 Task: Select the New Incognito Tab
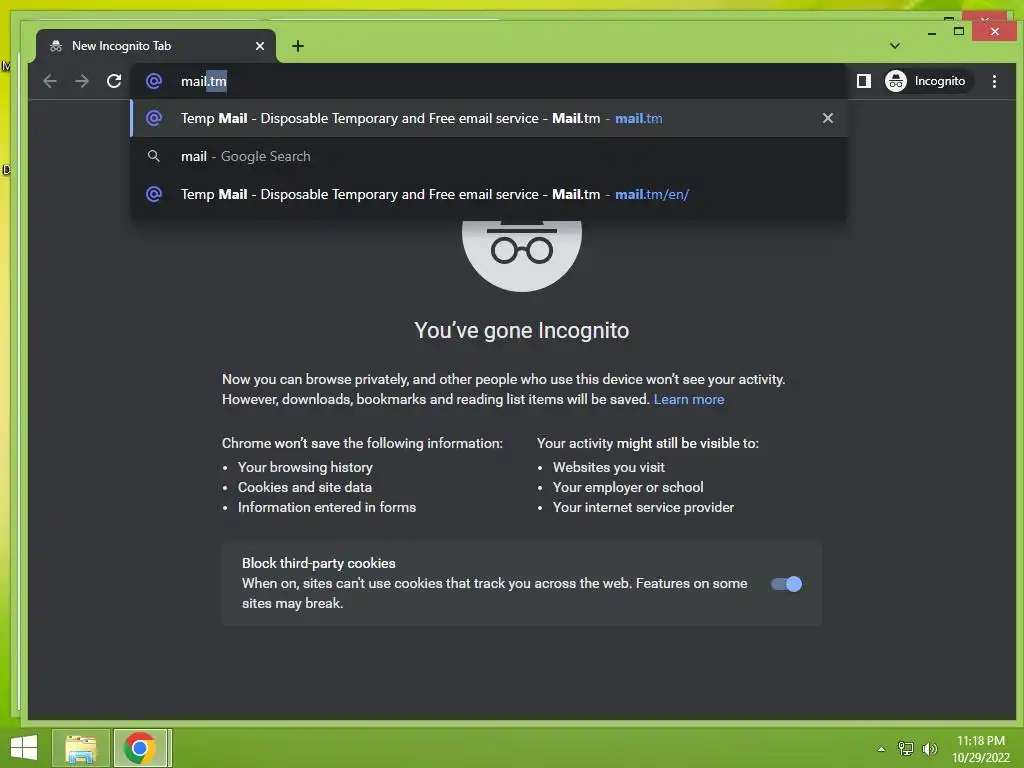point(155,46)
